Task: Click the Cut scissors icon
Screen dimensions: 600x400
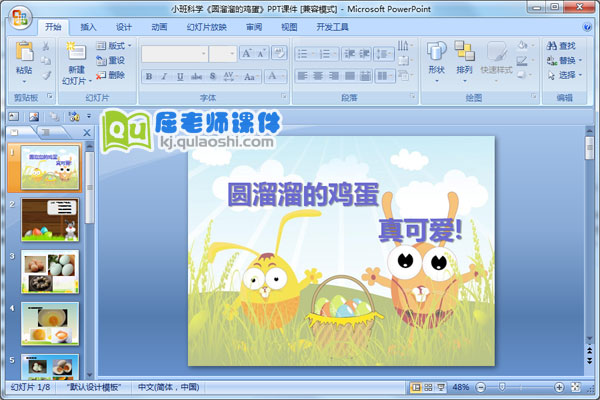Action: coord(46,46)
